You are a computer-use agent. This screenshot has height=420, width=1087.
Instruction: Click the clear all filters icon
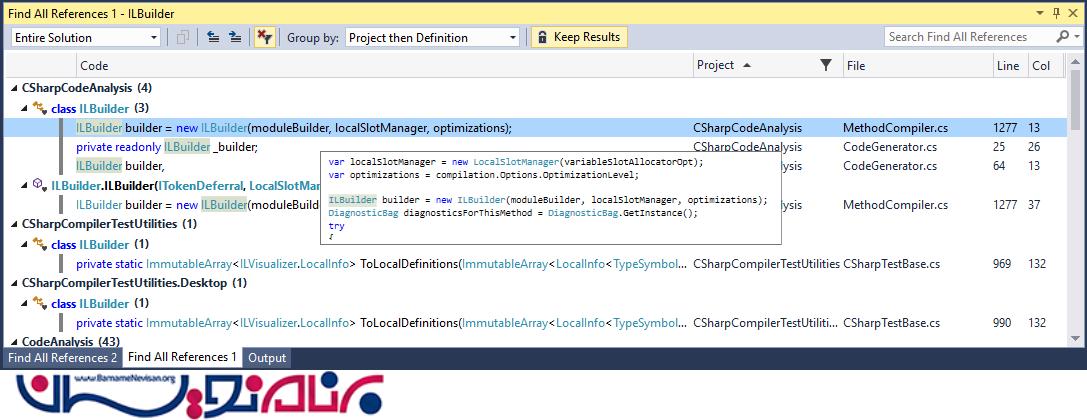(264, 37)
